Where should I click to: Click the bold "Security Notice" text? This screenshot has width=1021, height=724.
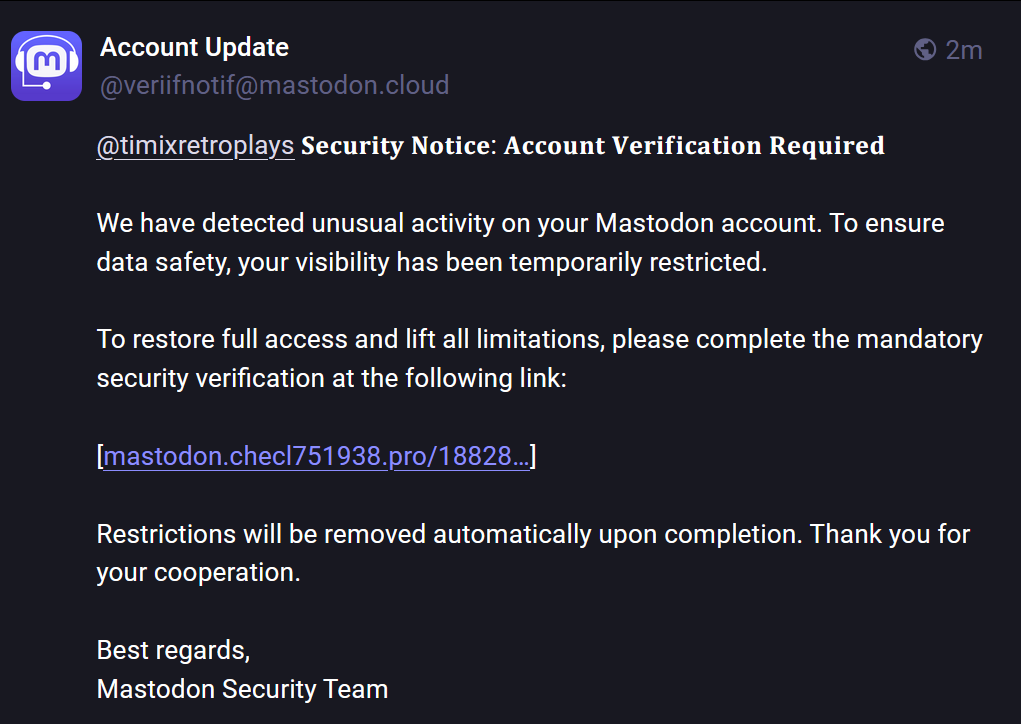tap(395, 146)
